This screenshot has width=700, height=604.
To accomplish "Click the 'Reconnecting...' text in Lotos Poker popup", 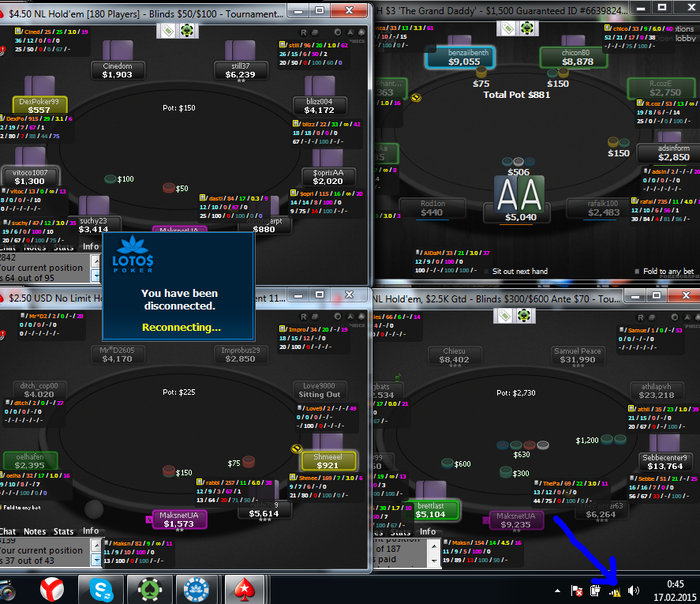I will coord(181,327).
